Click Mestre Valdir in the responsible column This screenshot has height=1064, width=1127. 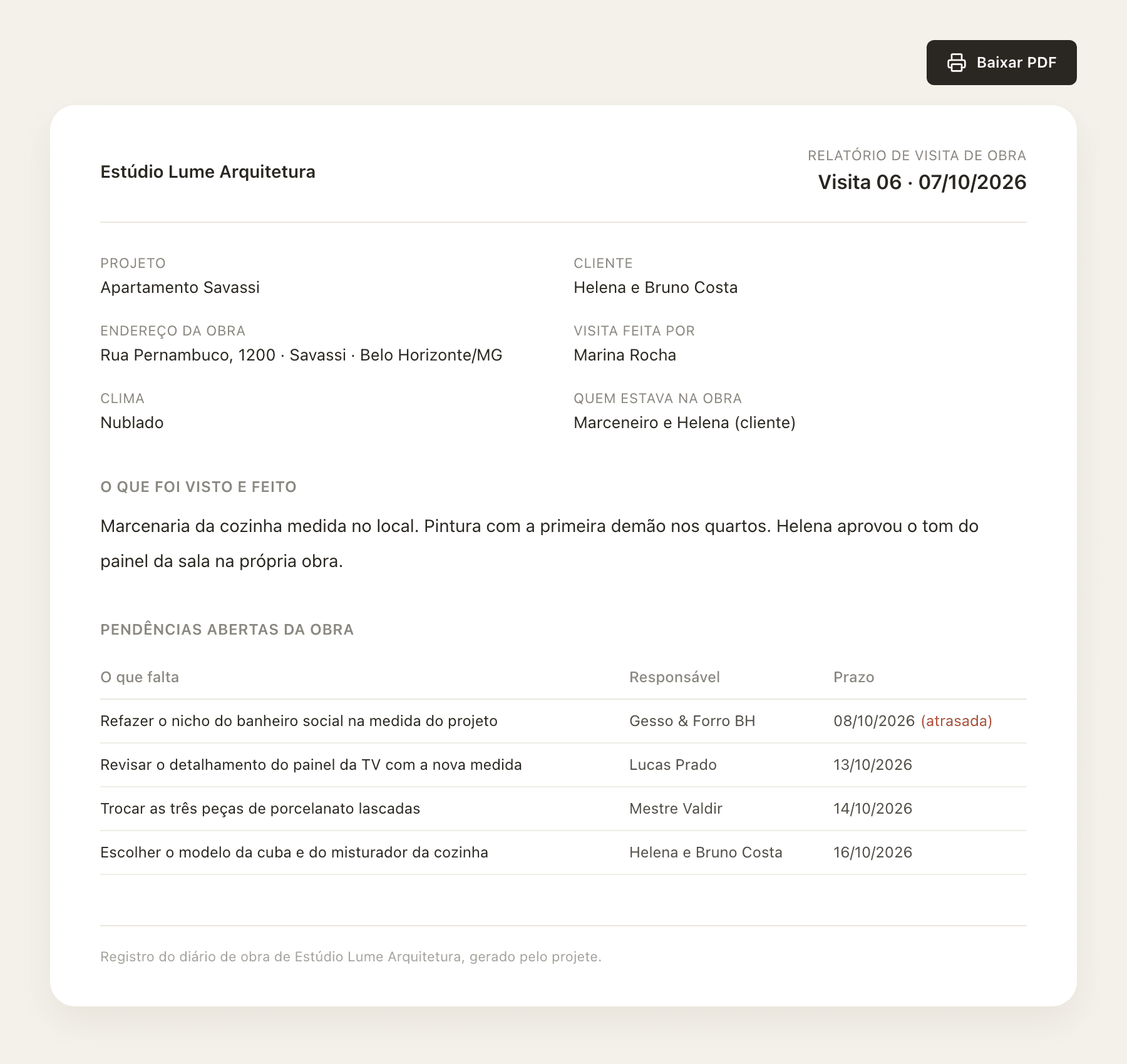coord(676,809)
